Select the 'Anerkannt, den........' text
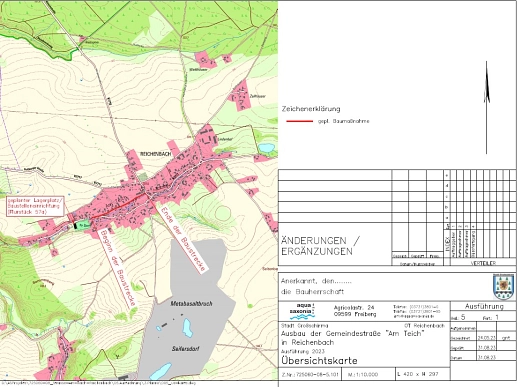This screenshot has height=387, width=522. point(316,281)
